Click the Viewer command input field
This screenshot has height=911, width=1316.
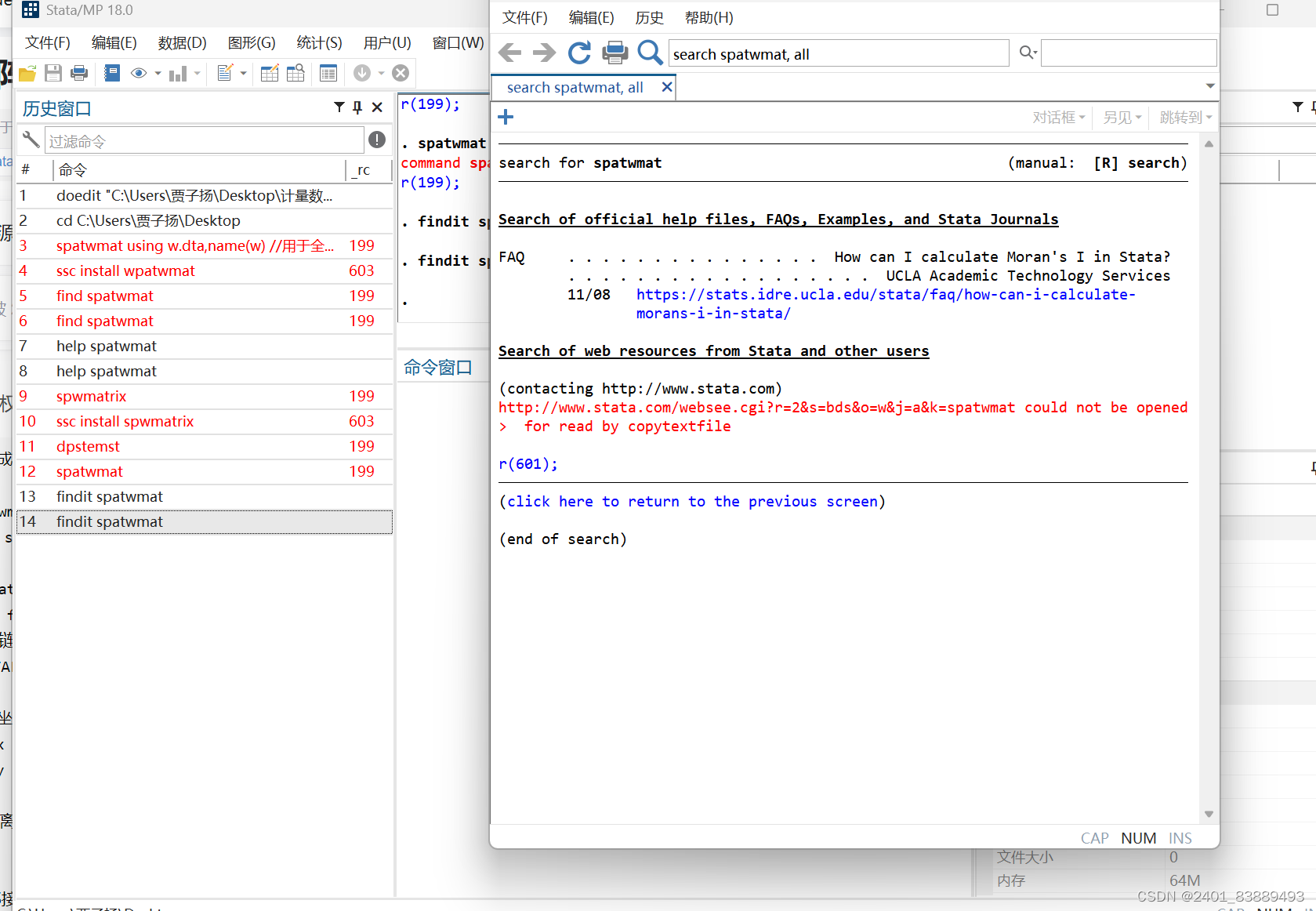tap(839, 53)
